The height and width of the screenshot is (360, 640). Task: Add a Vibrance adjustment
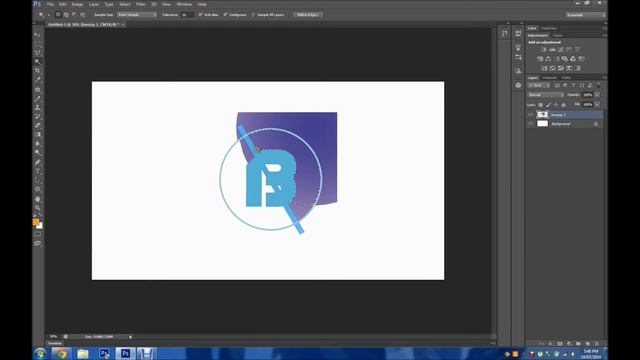[577, 49]
